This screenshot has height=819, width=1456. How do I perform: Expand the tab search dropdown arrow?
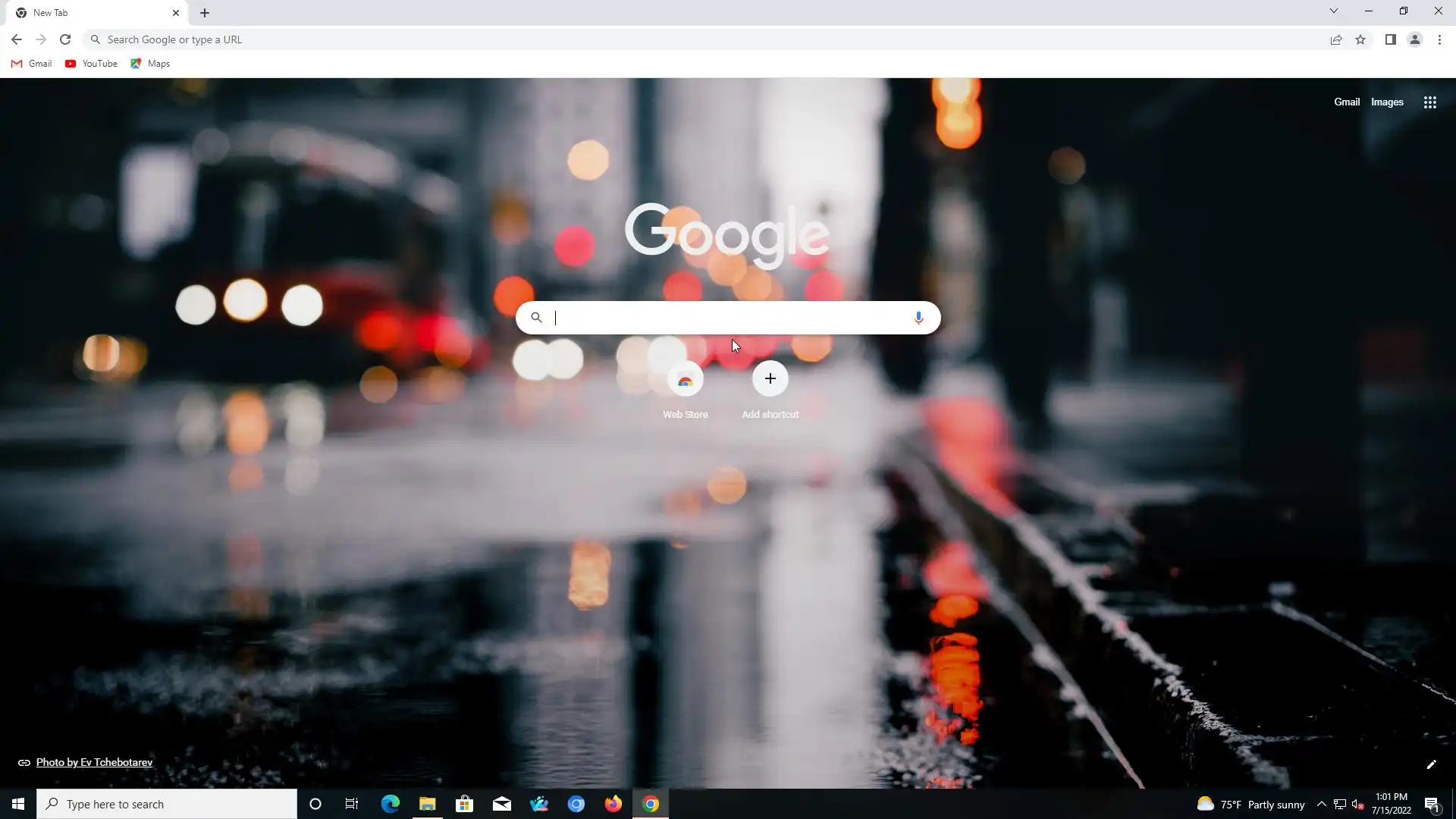tap(1333, 11)
